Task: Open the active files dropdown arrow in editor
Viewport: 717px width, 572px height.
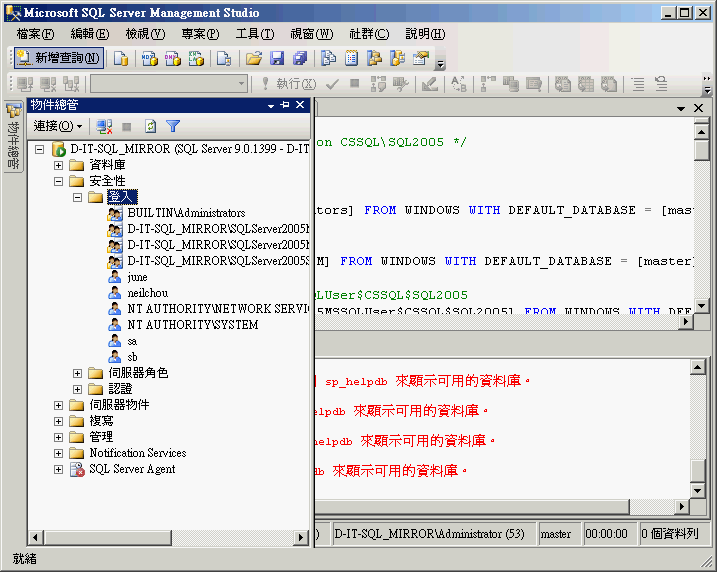Action: tap(681, 108)
